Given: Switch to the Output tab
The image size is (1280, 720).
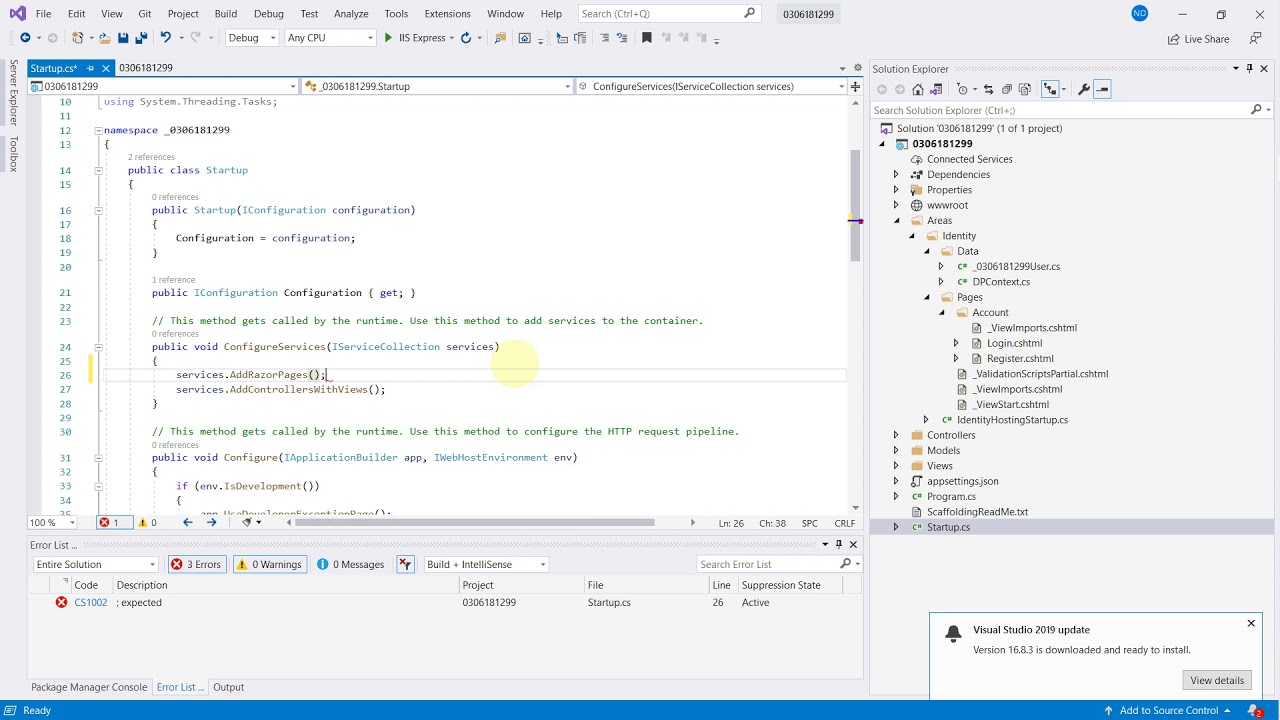Looking at the screenshot, I should point(228,687).
